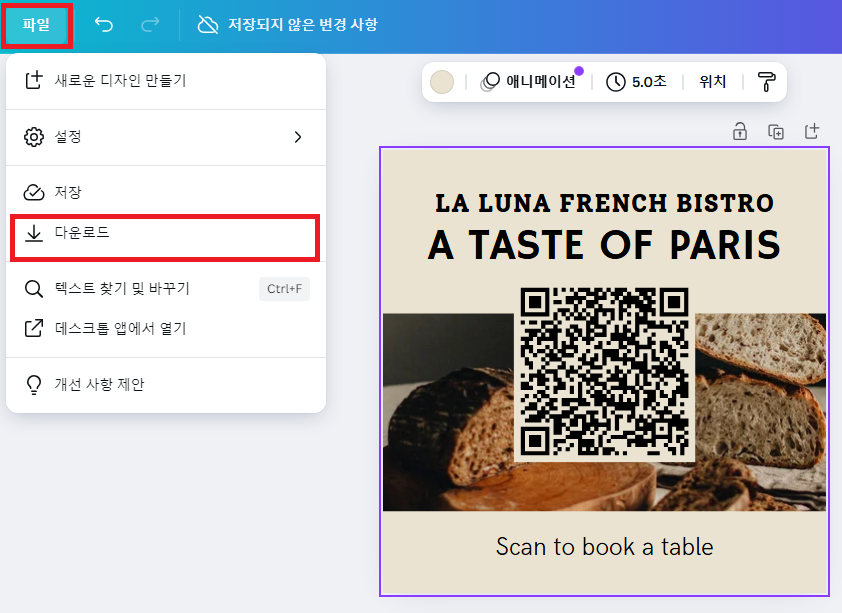Viewport: 842px width, 613px height.
Task: Open the 파일 menu
Action: click(x=37, y=25)
